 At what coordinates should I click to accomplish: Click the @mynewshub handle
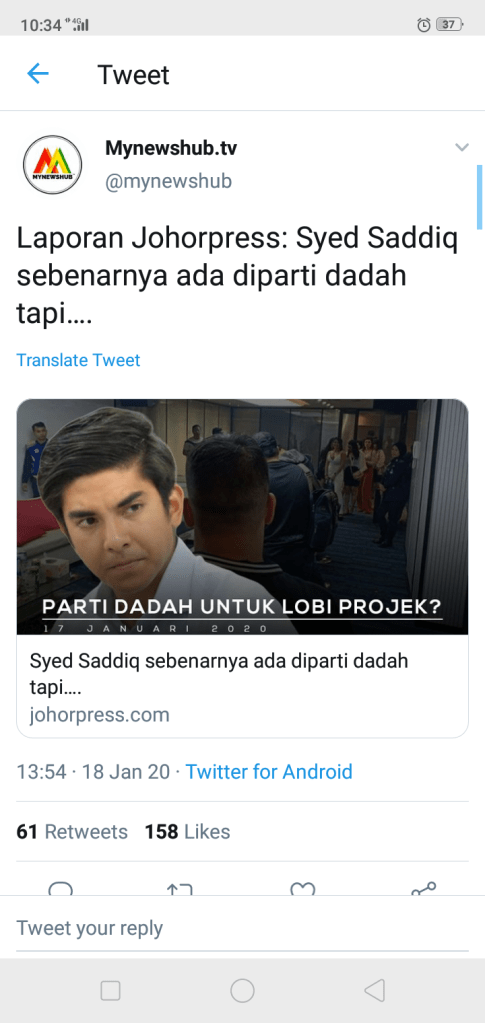(x=168, y=181)
